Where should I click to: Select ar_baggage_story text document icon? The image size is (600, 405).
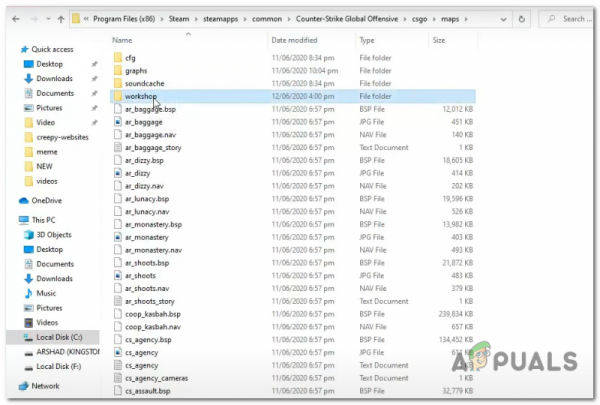click(x=118, y=147)
